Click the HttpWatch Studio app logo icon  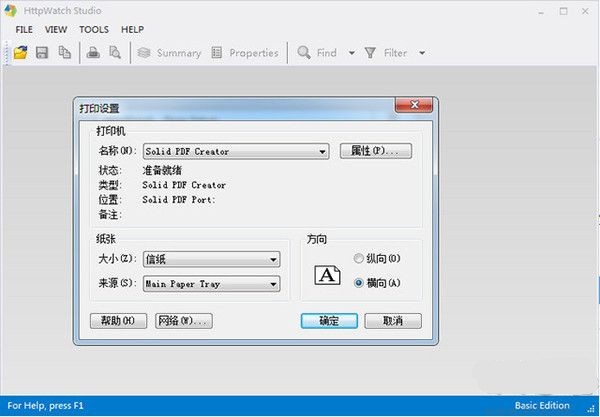(x=10, y=10)
